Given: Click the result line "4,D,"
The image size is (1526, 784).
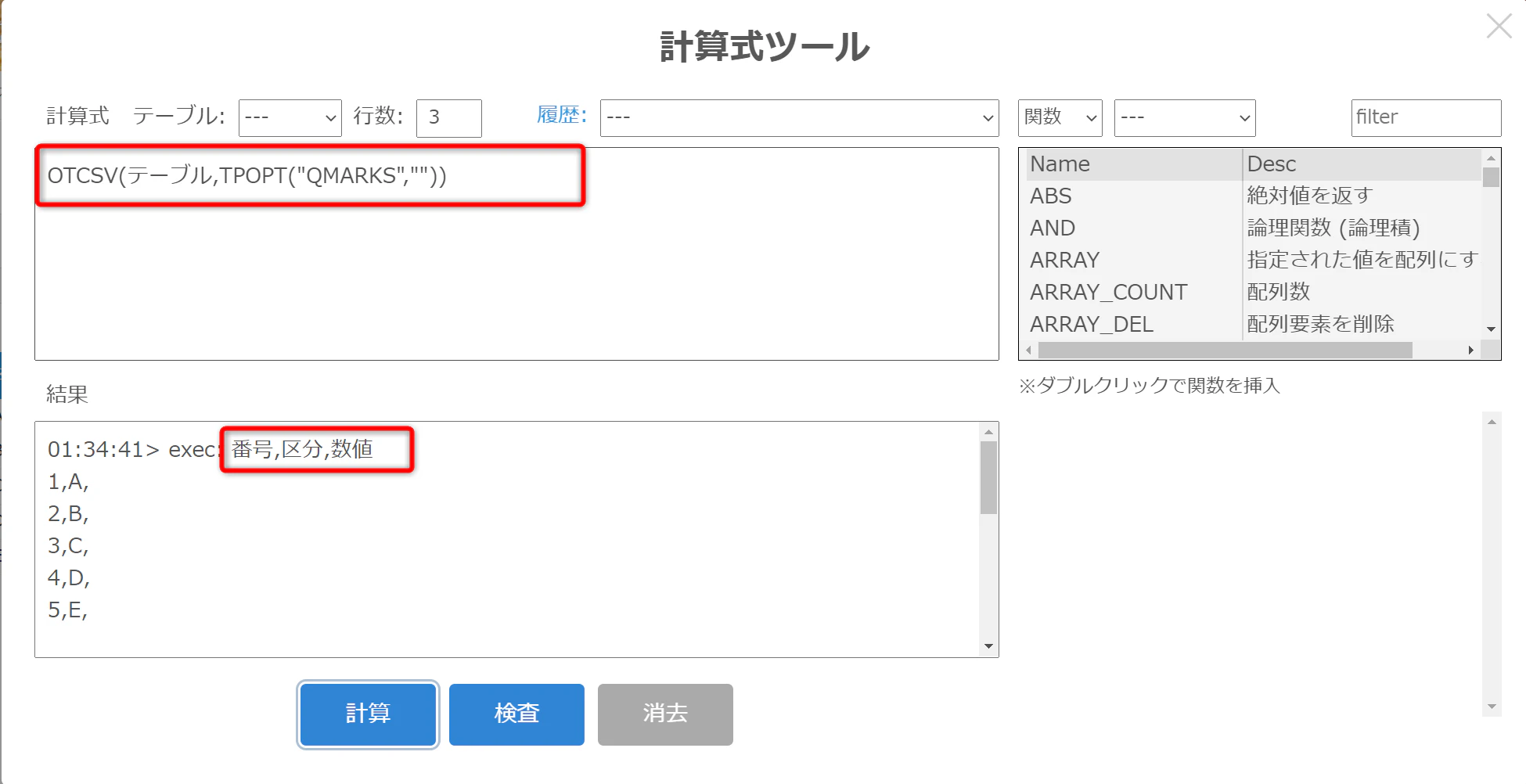Looking at the screenshot, I should [x=69, y=578].
